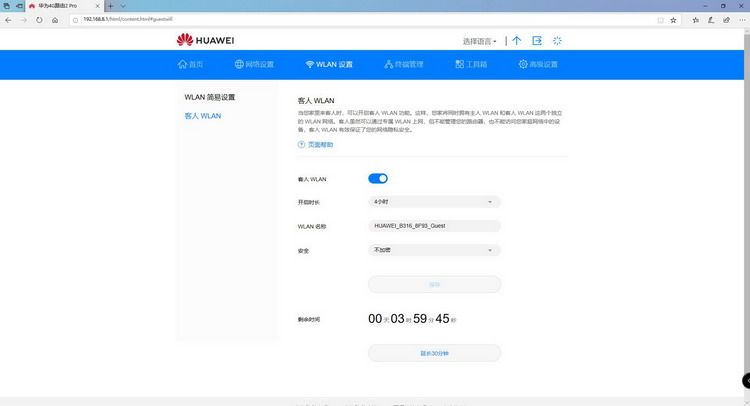Click the extend 30 minutes button
The height and width of the screenshot is (406, 750).
[434, 353]
